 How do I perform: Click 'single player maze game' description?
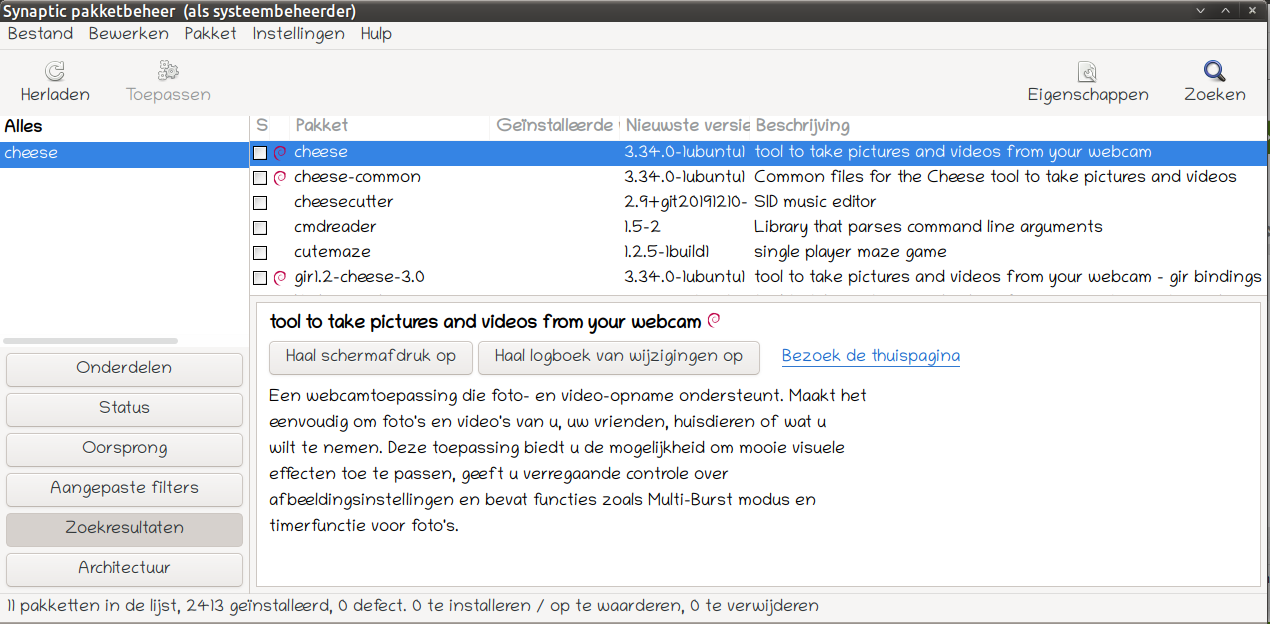click(x=850, y=252)
